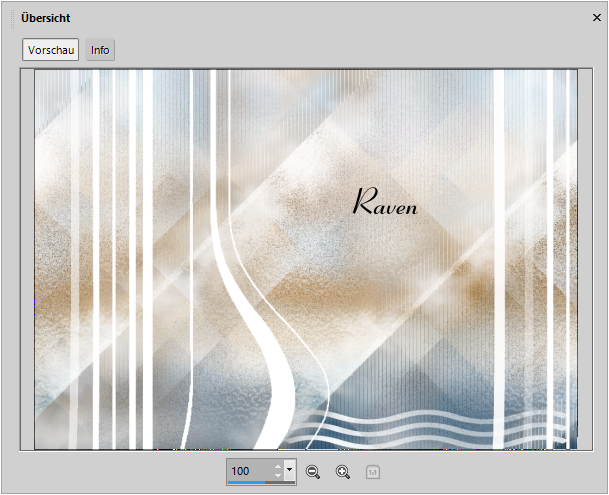Screen dimensions: 609x495
Task: Click the grey margin right of the preview image
Action: 585,260
